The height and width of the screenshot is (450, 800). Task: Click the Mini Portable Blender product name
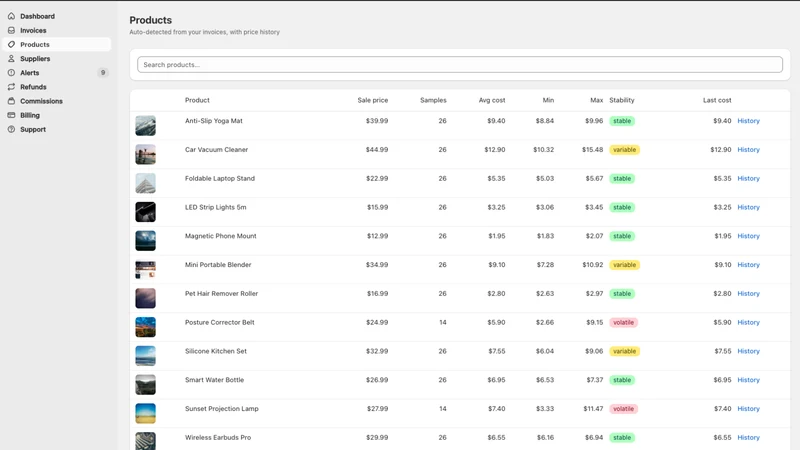[x=218, y=265]
